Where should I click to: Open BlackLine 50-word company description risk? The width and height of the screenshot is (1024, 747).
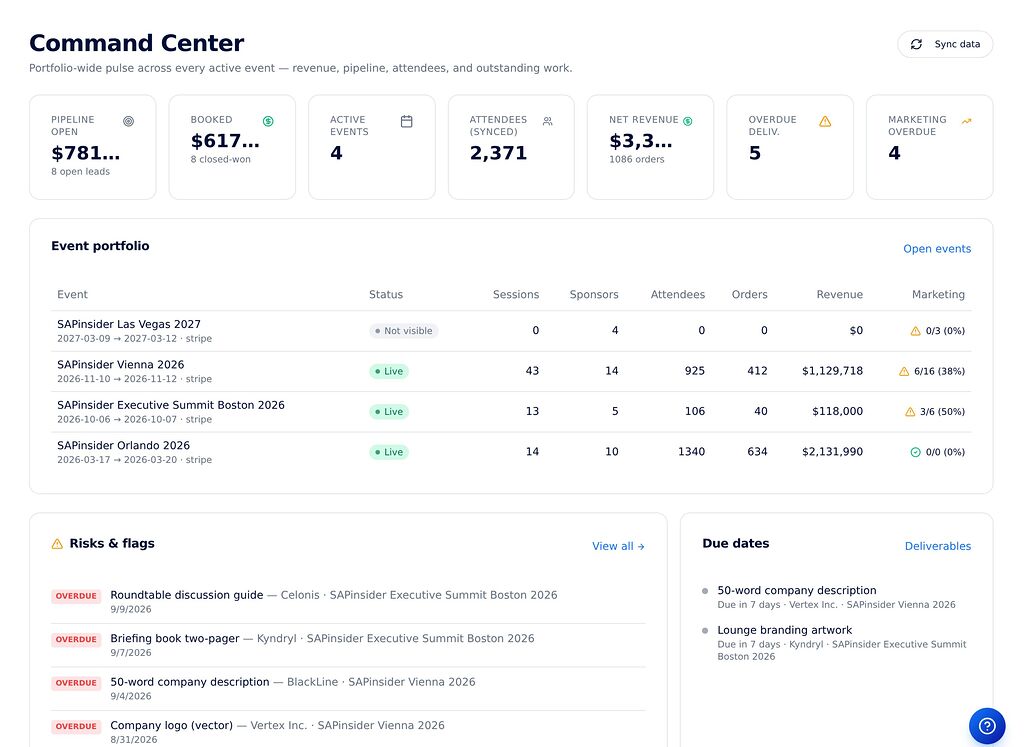348,688
